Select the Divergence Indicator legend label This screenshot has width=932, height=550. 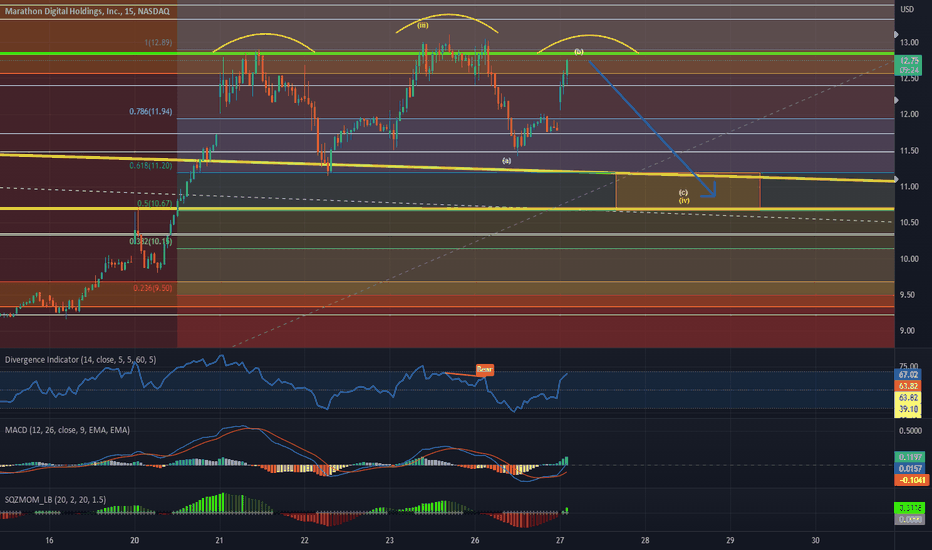[x=80, y=360]
